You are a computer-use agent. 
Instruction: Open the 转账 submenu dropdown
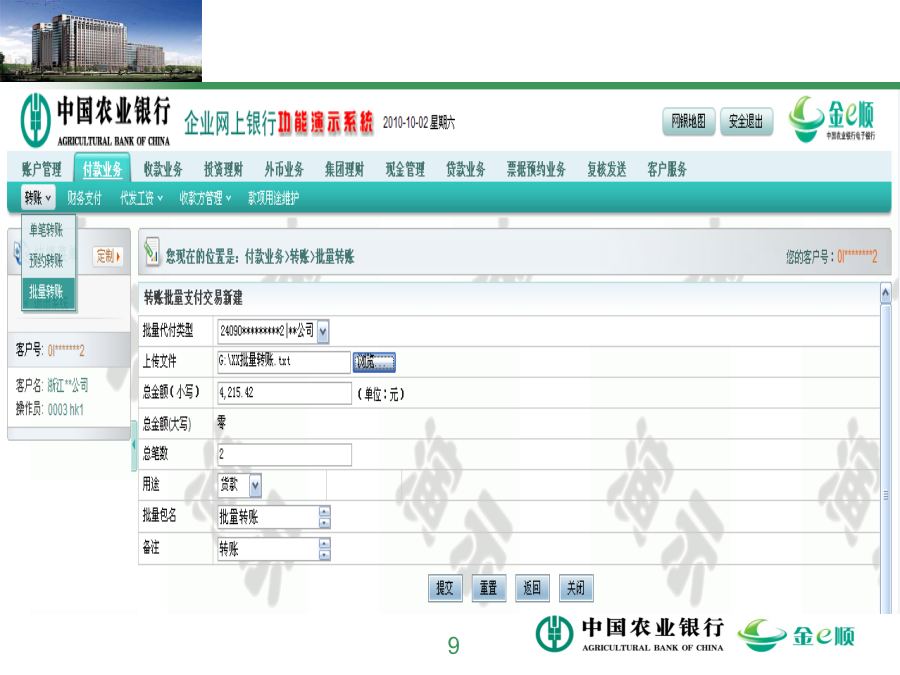pyautogui.click(x=37, y=198)
